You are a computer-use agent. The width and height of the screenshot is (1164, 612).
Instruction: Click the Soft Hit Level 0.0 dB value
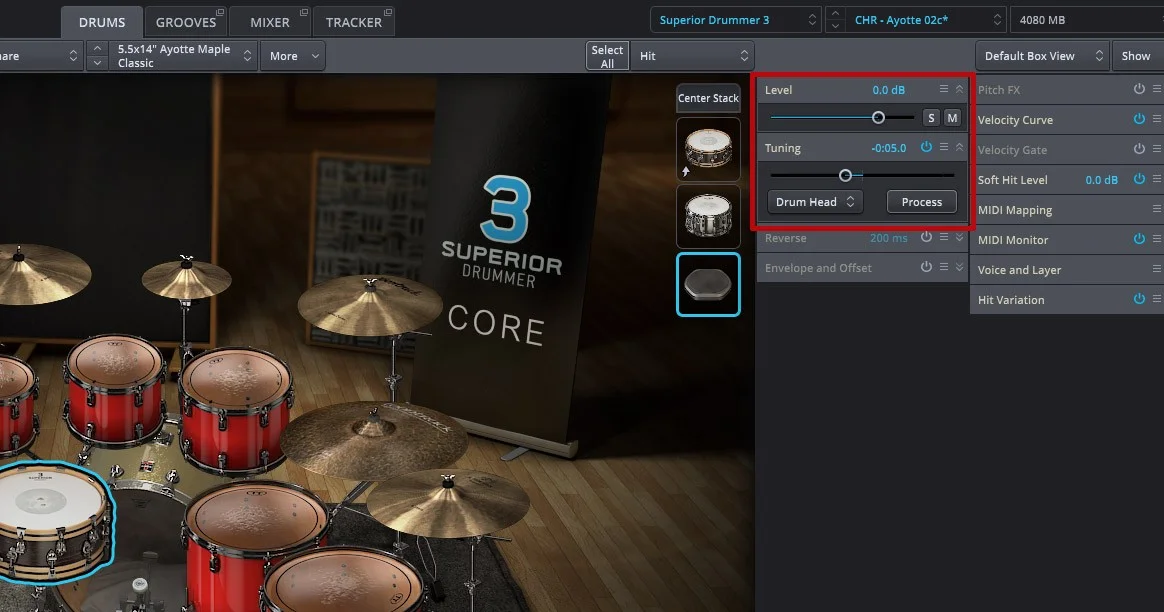[1101, 180]
